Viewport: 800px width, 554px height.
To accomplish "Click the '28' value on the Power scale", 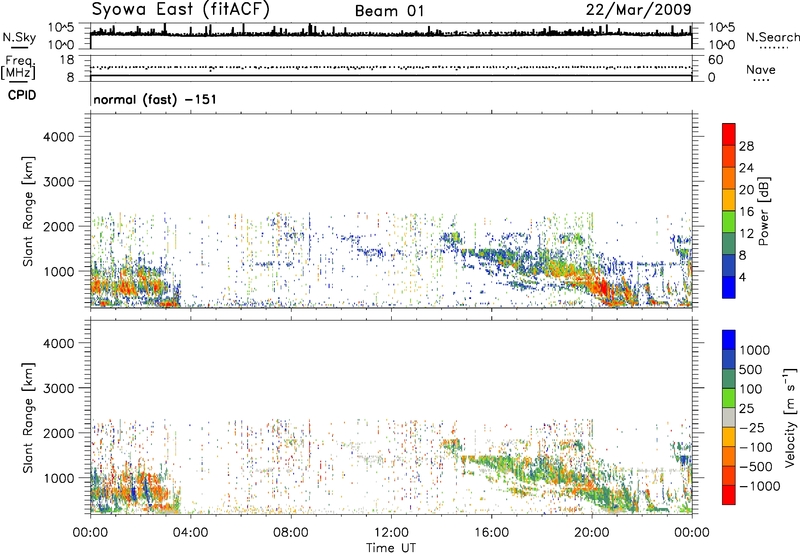I will click(746, 146).
